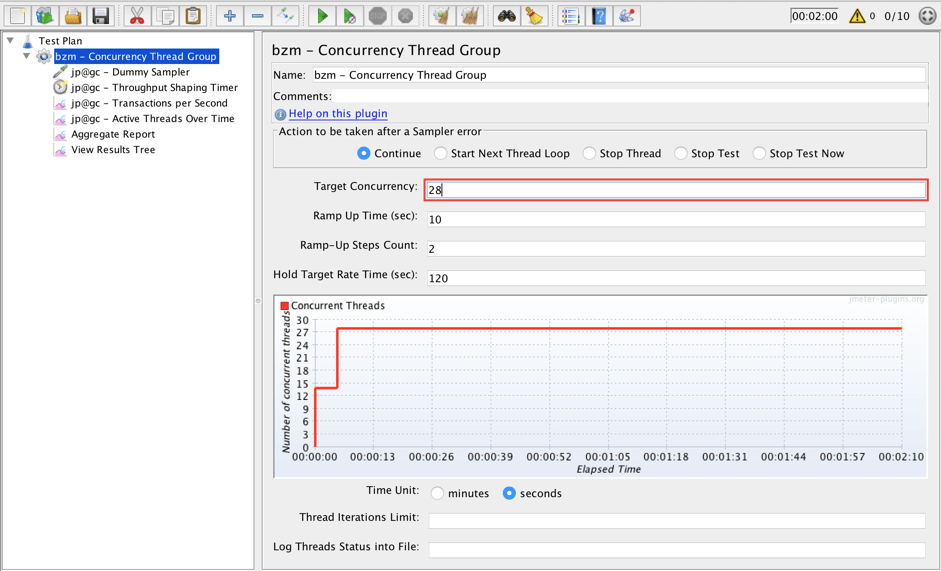Select jp@gc - Throughput Shaping Timer
This screenshot has width=941, height=571.
click(154, 88)
